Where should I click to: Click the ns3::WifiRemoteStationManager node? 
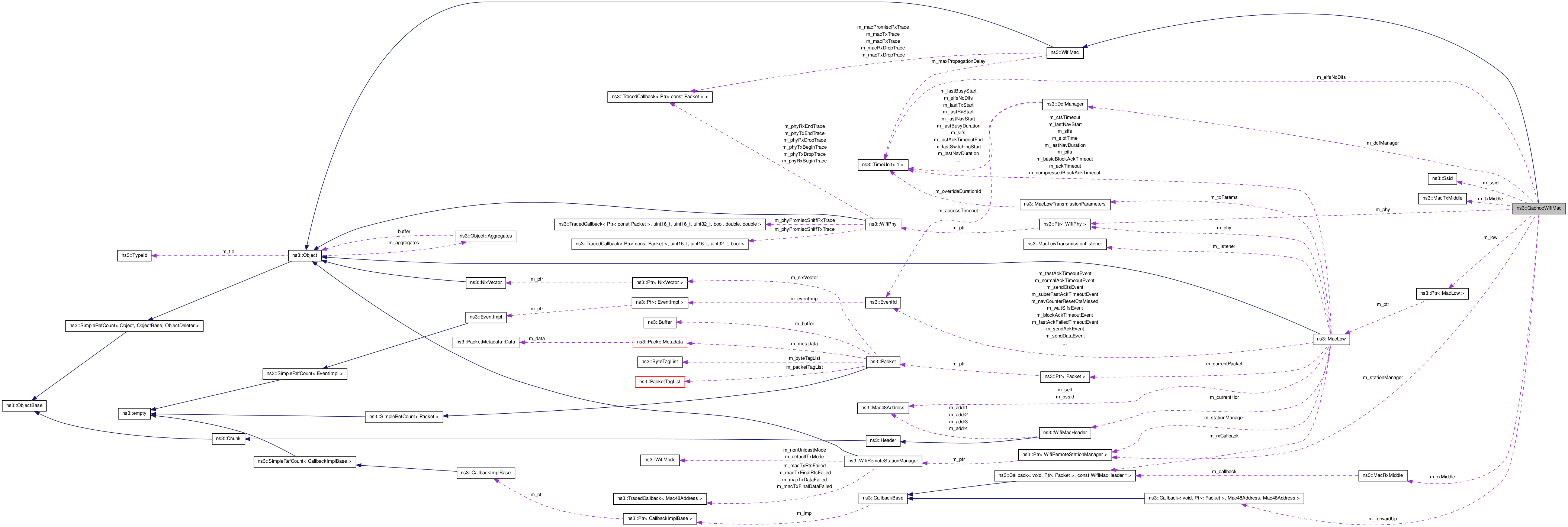pyautogui.click(x=883, y=461)
